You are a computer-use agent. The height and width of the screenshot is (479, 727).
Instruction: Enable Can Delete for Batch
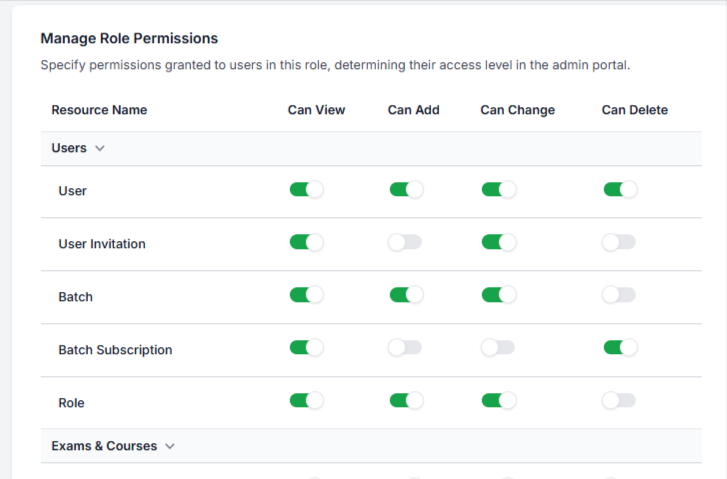pyautogui.click(x=620, y=296)
